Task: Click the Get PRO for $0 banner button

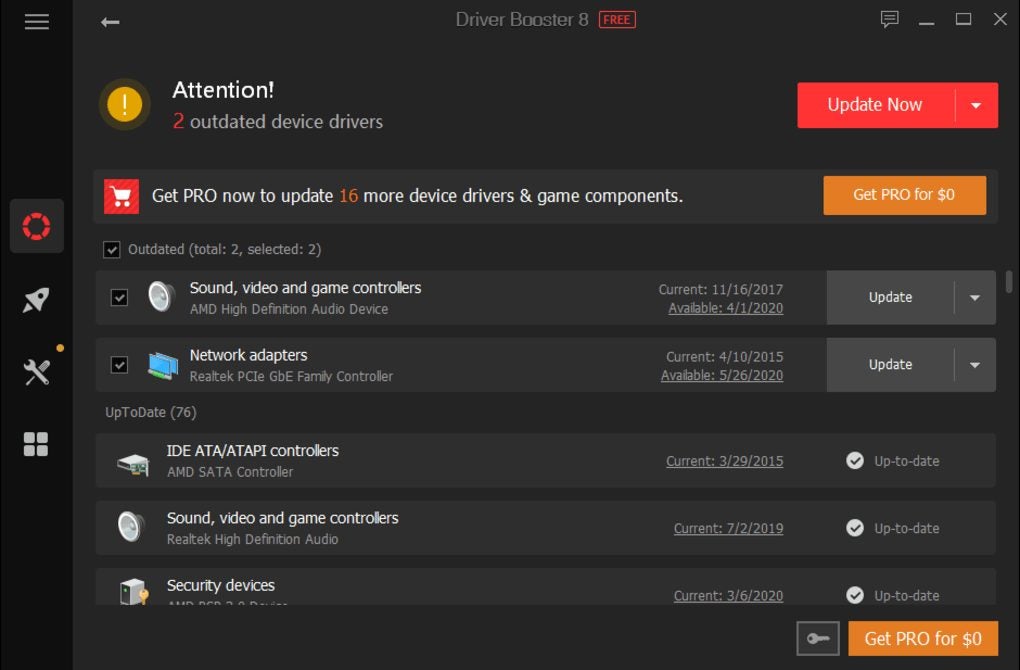Action: point(903,195)
